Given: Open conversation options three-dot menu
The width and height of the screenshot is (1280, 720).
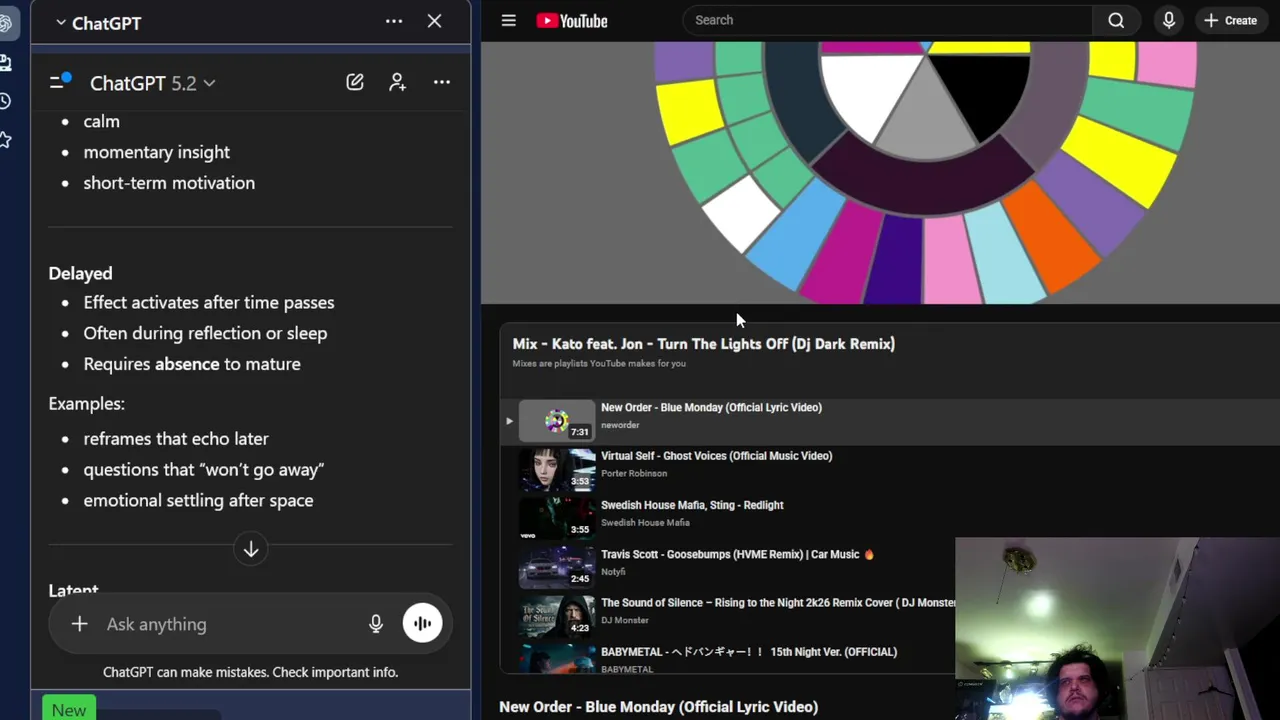Looking at the screenshot, I should (442, 82).
